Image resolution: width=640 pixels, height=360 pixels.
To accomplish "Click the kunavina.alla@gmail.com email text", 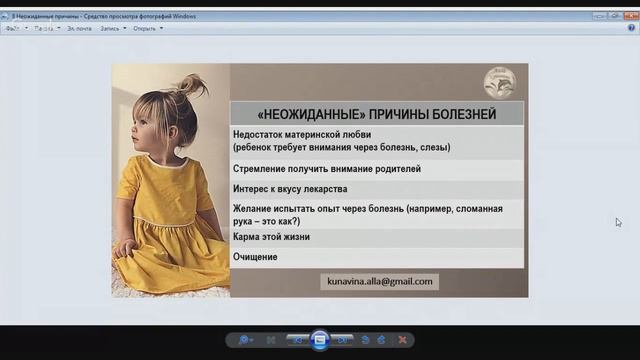I will tap(380, 282).
